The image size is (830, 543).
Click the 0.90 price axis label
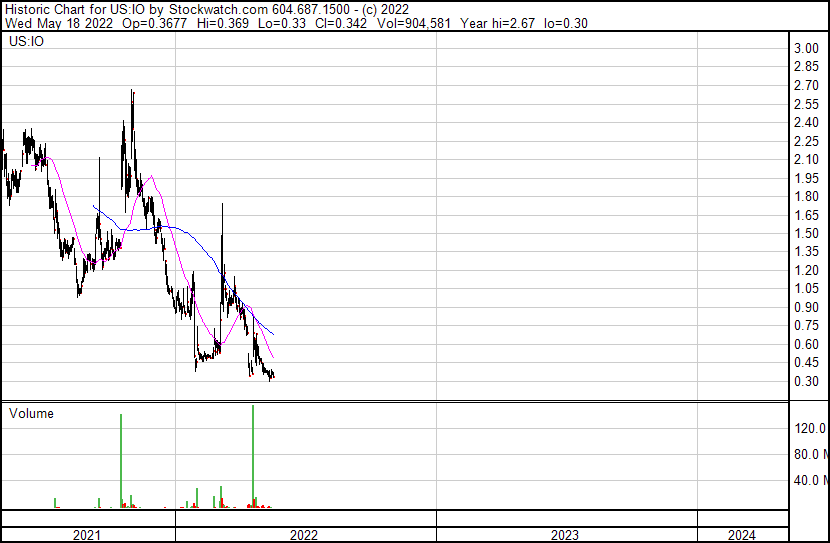tap(807, 307)
